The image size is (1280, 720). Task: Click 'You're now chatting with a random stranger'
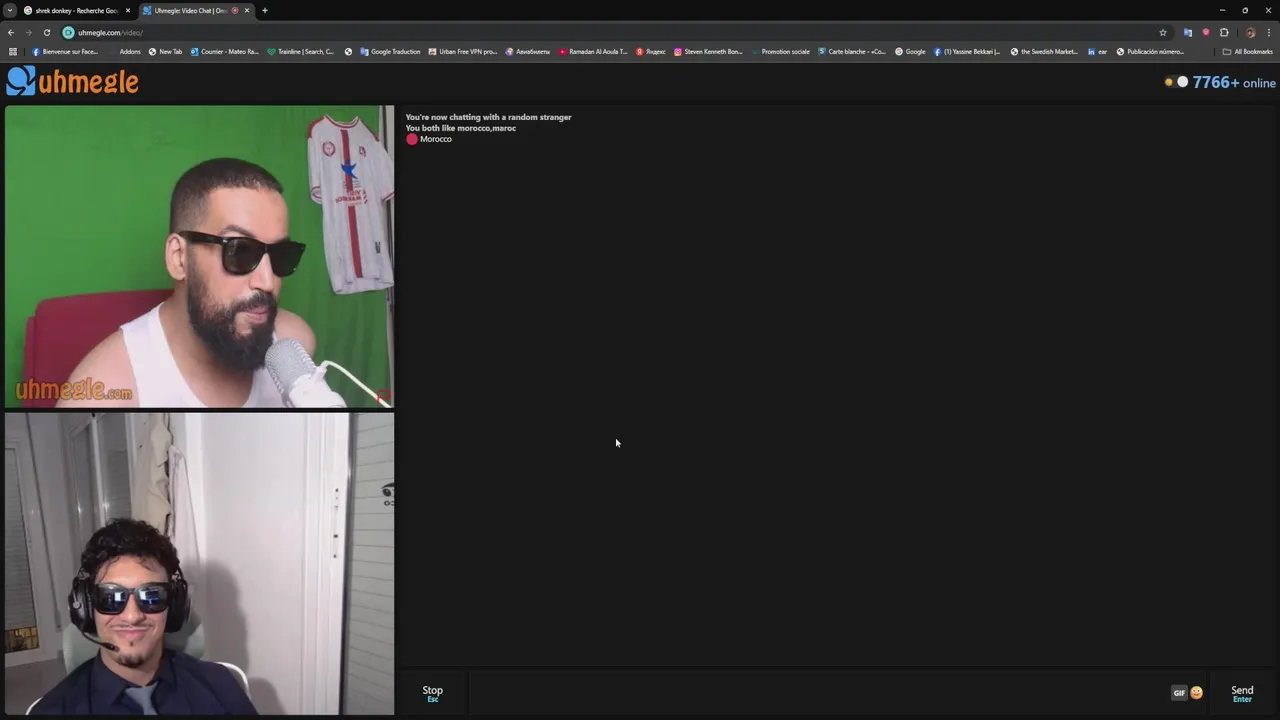click(x=488, y=117)
